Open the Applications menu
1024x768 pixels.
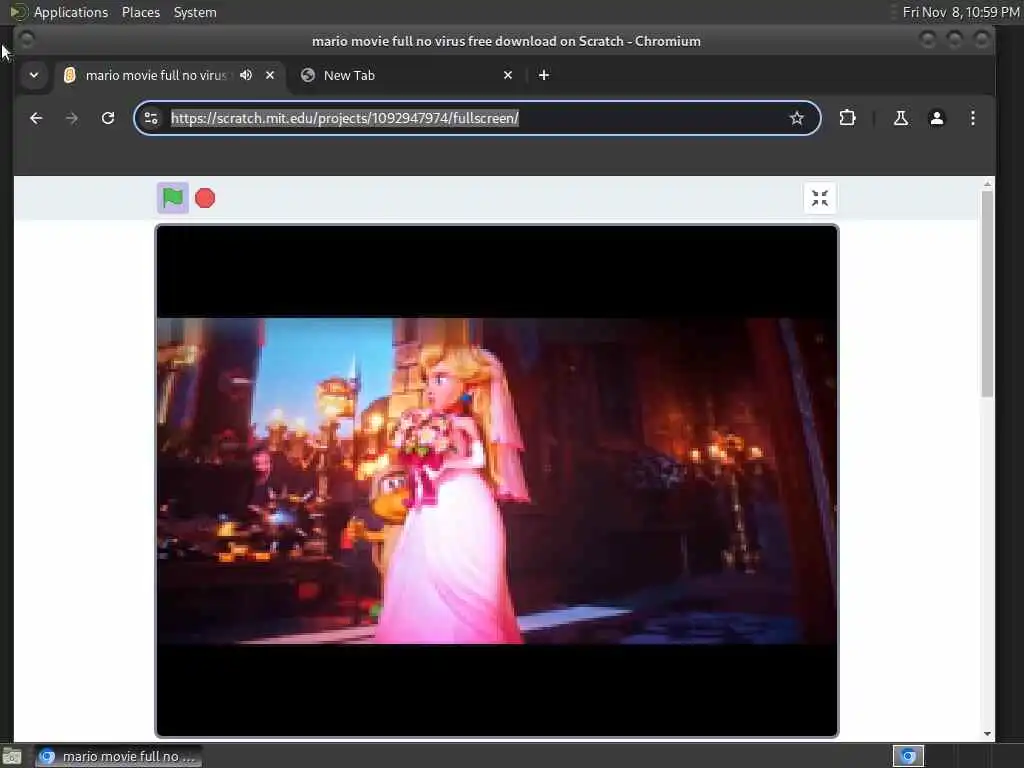coord(71,12)
